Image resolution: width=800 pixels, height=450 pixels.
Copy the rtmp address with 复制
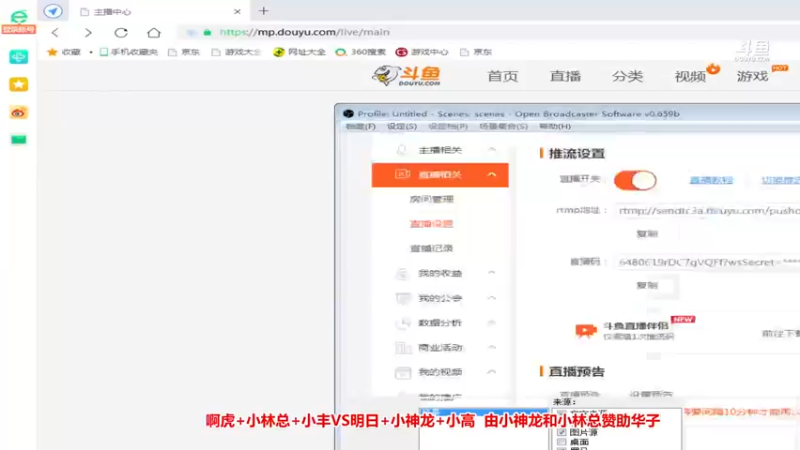tap(647, 234)
